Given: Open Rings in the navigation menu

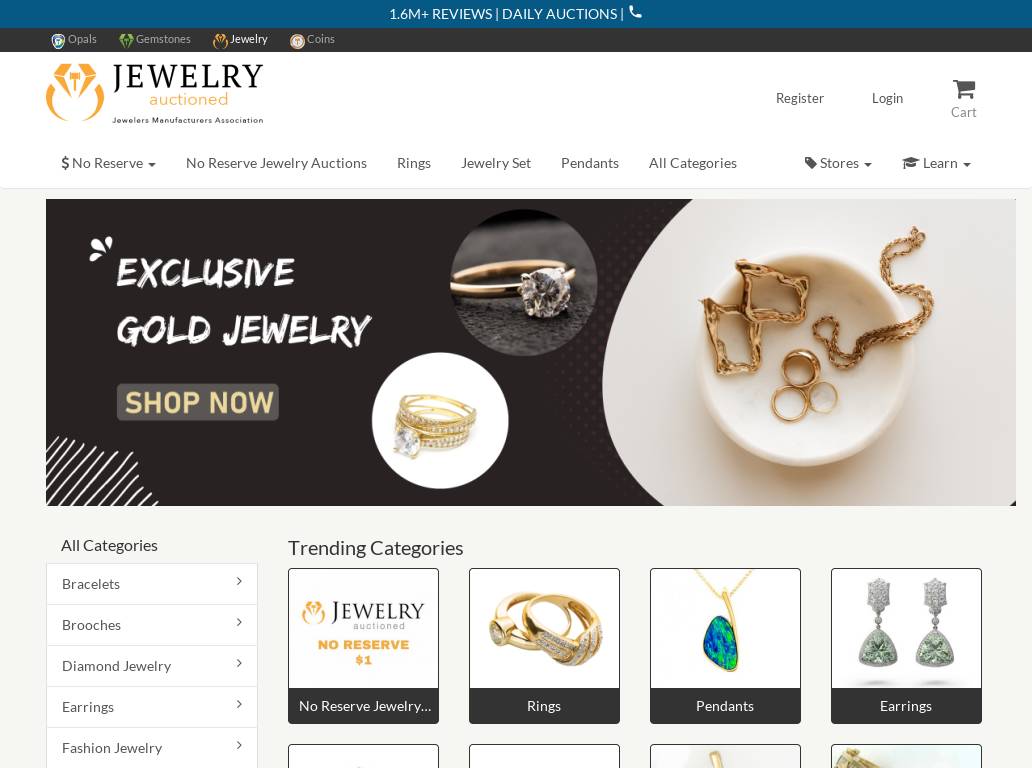Looking at the screenshot, I should 414,163.
